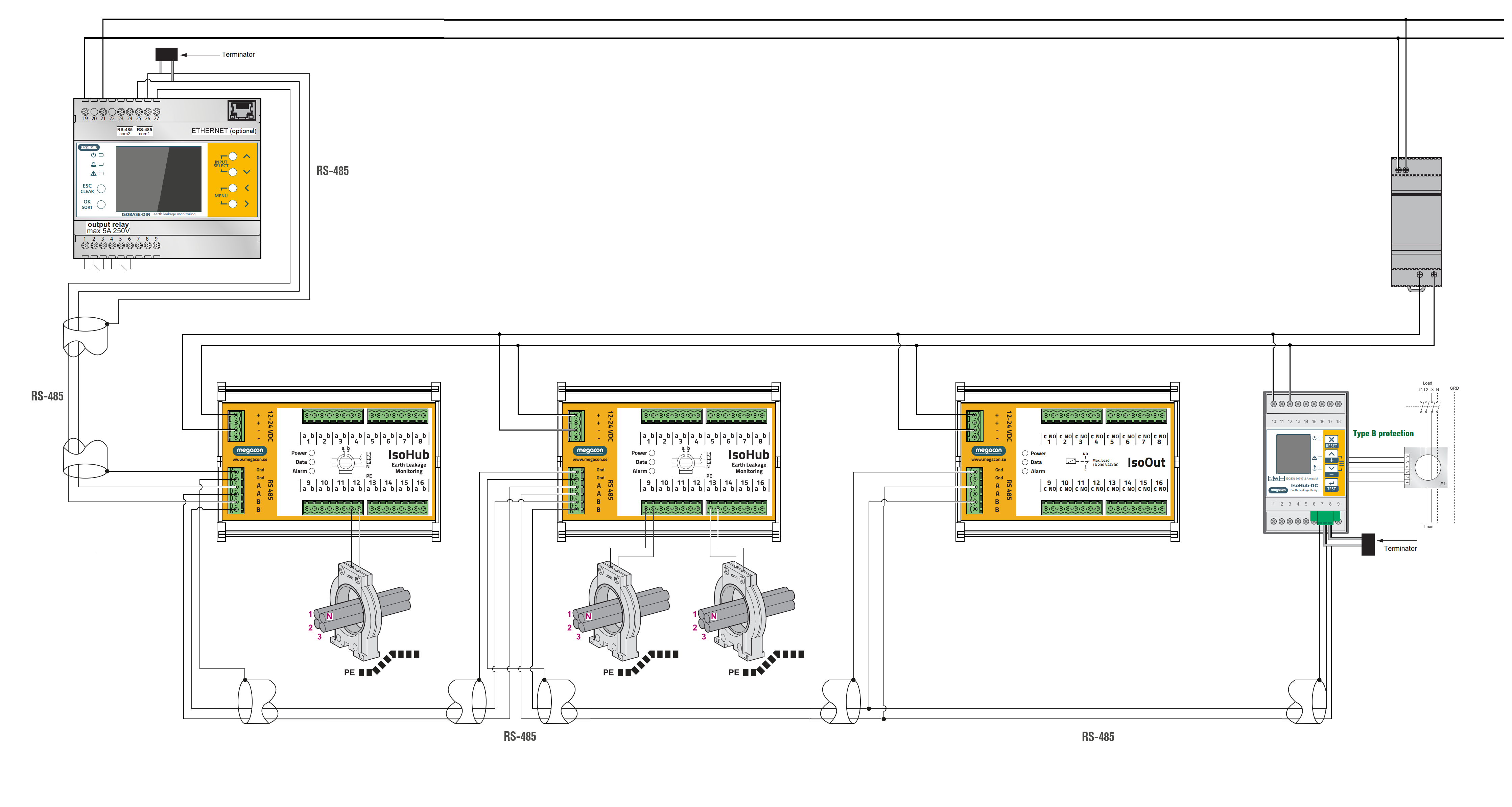Screen dimensions: 1512x807
Task: Push upper MENU round button on ISOBASE-DIN
Action: [x=233, y=188]
